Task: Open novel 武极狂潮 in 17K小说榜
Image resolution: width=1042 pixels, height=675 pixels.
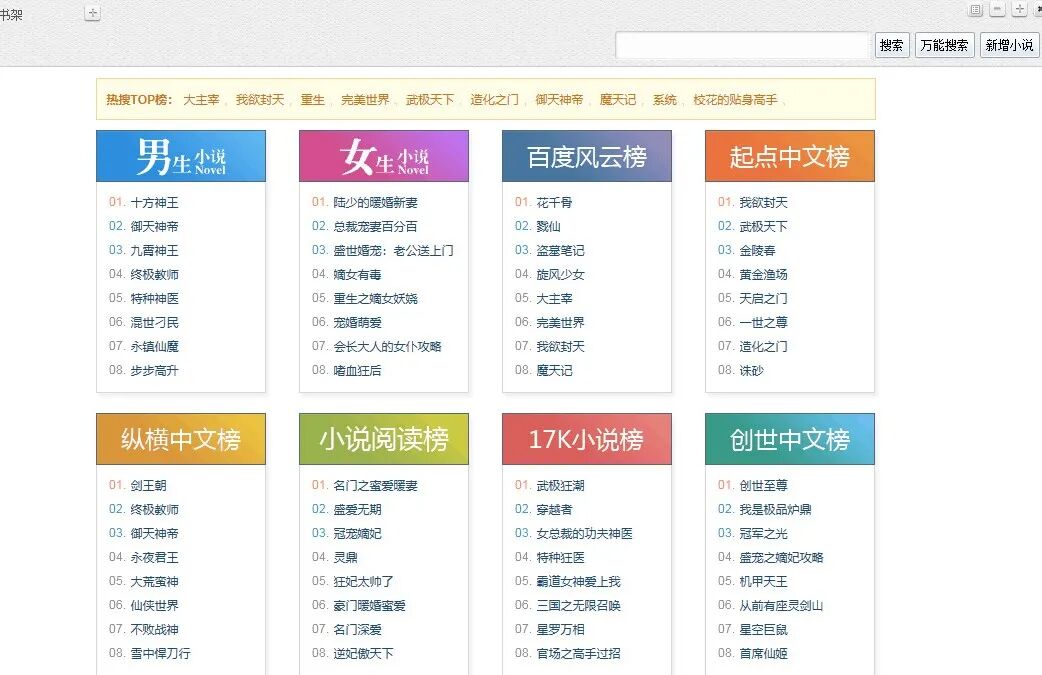Action: click(560, 486)
